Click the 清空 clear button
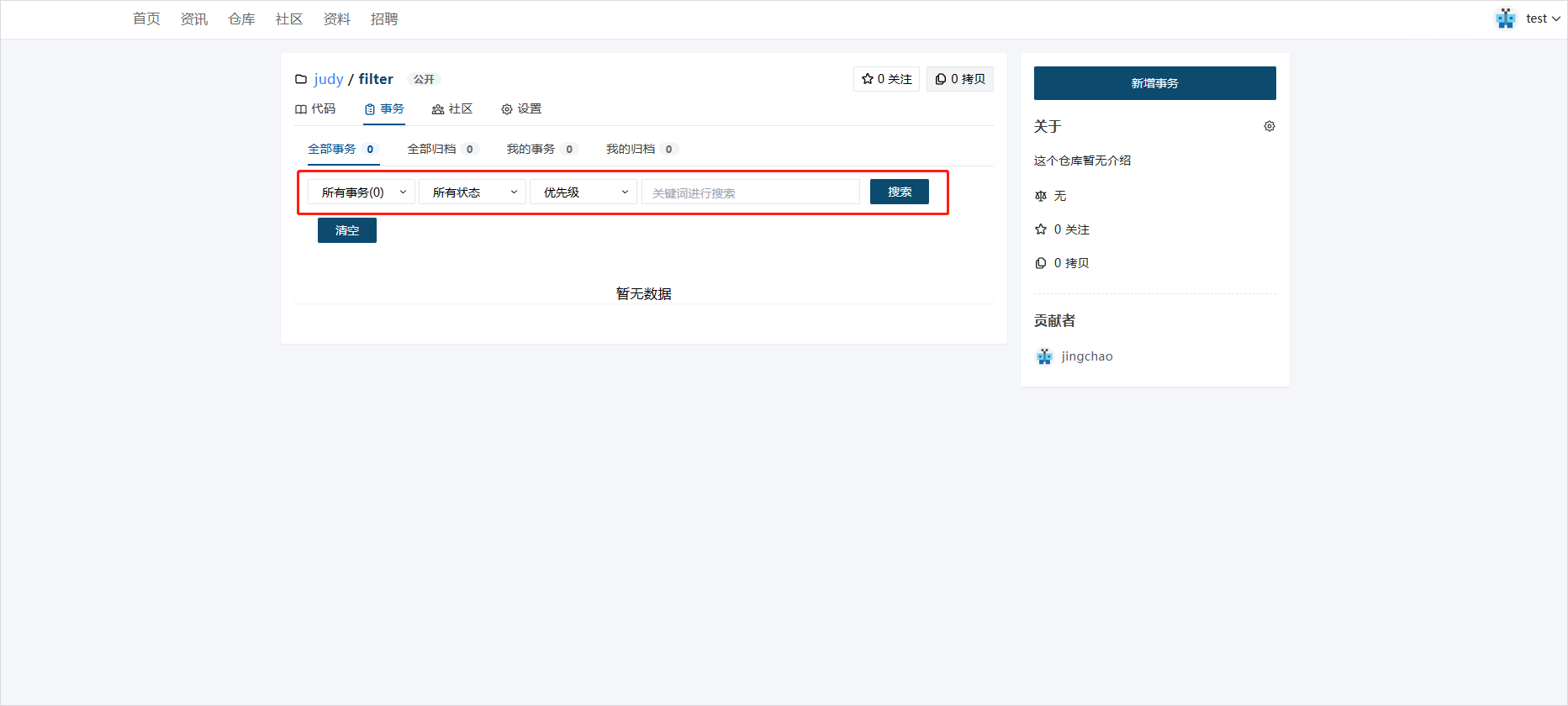Viewport: 1568px width, 706px height. pyautogui.click(x=346, y=230)
